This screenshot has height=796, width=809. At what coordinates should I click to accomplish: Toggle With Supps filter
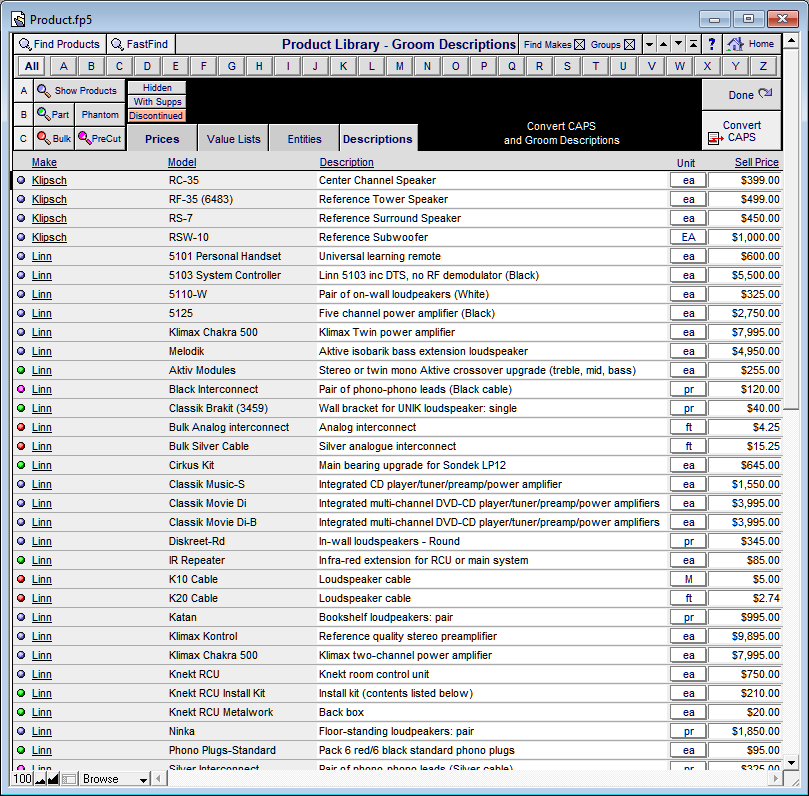[x=157, y=102]
